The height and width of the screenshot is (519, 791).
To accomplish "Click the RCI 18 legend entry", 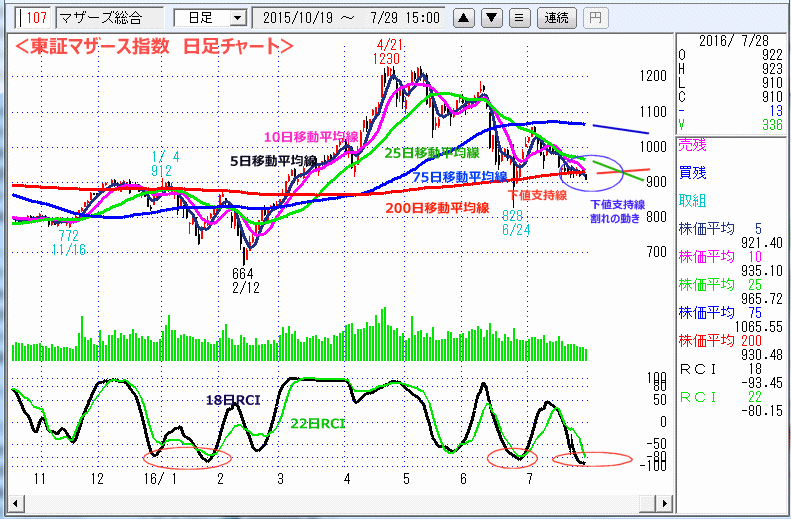I will coord(720,369).
